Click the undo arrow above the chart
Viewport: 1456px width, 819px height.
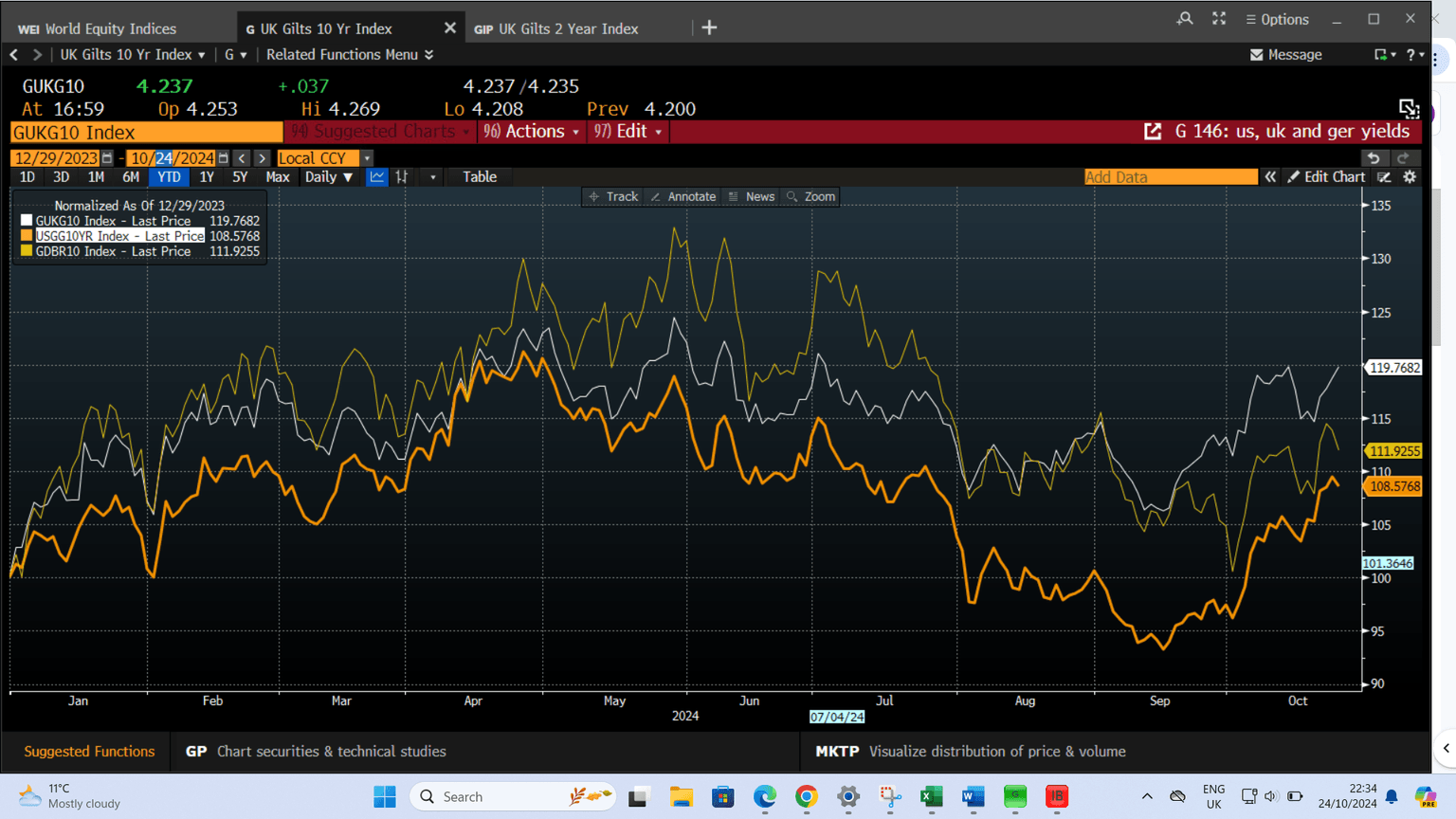pyautogui.click(x=1373, y=158)
